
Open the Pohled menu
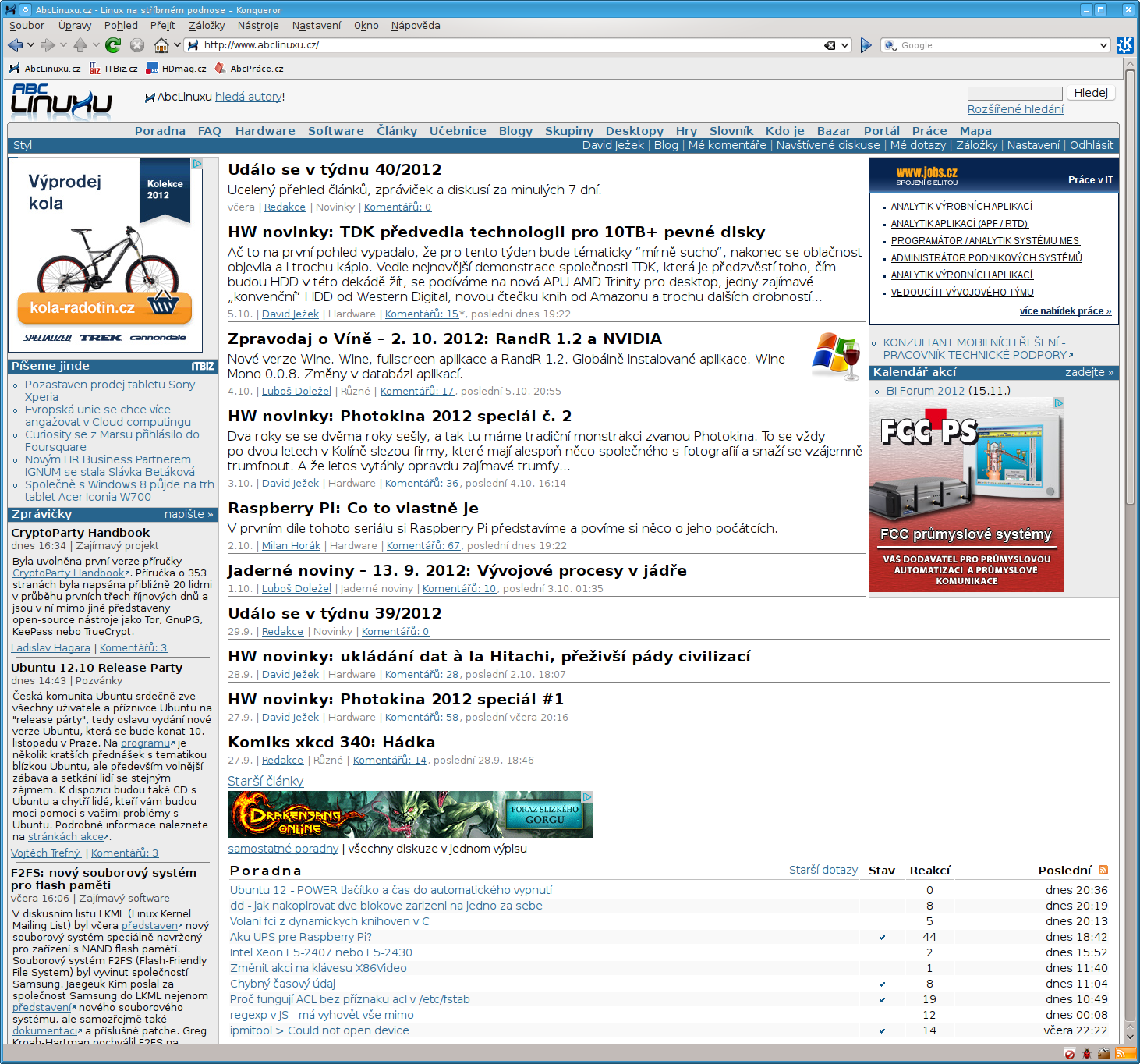[121, 25]
